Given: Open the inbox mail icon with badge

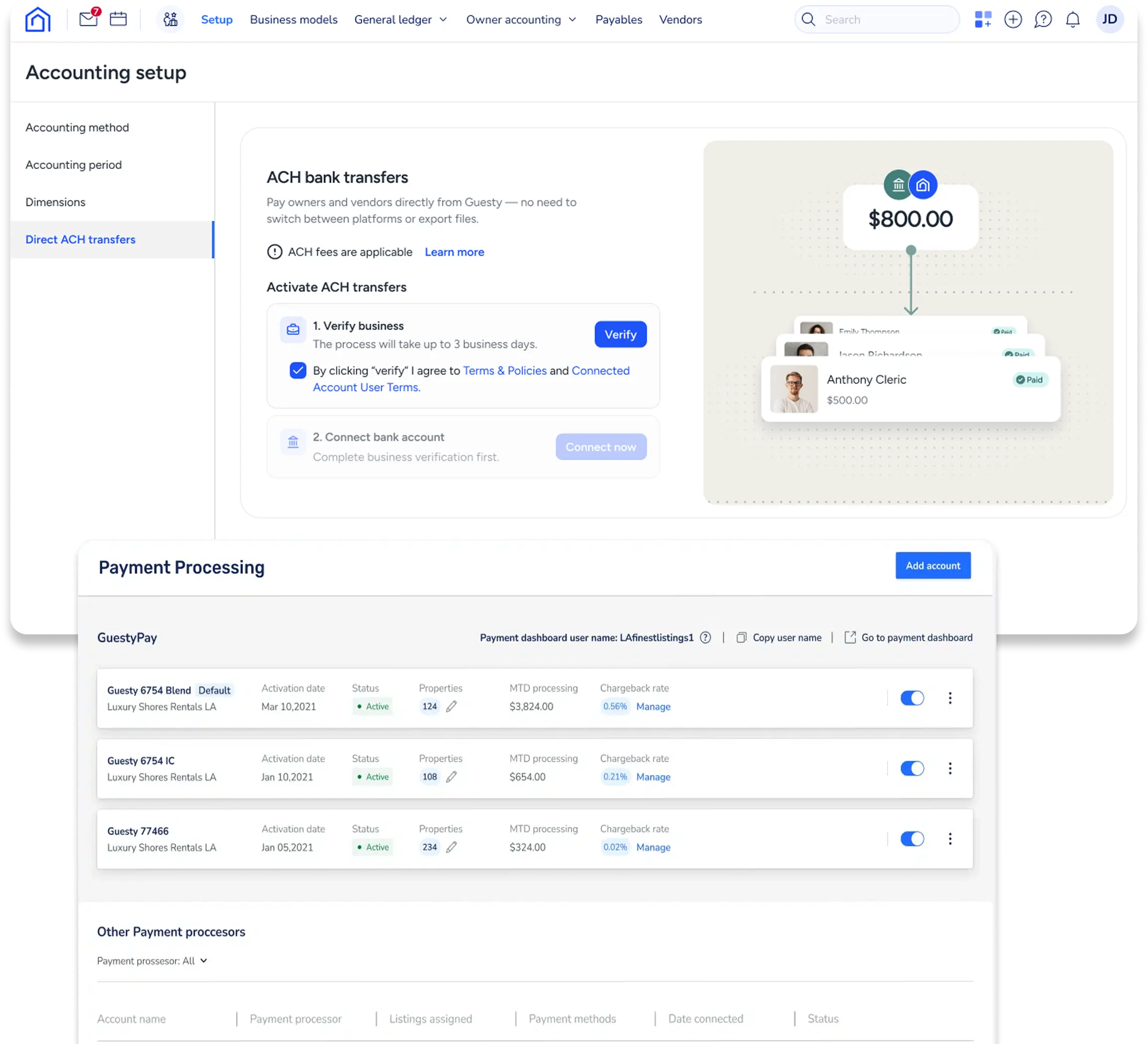Looking at the screenshot, I should point(89,18).
